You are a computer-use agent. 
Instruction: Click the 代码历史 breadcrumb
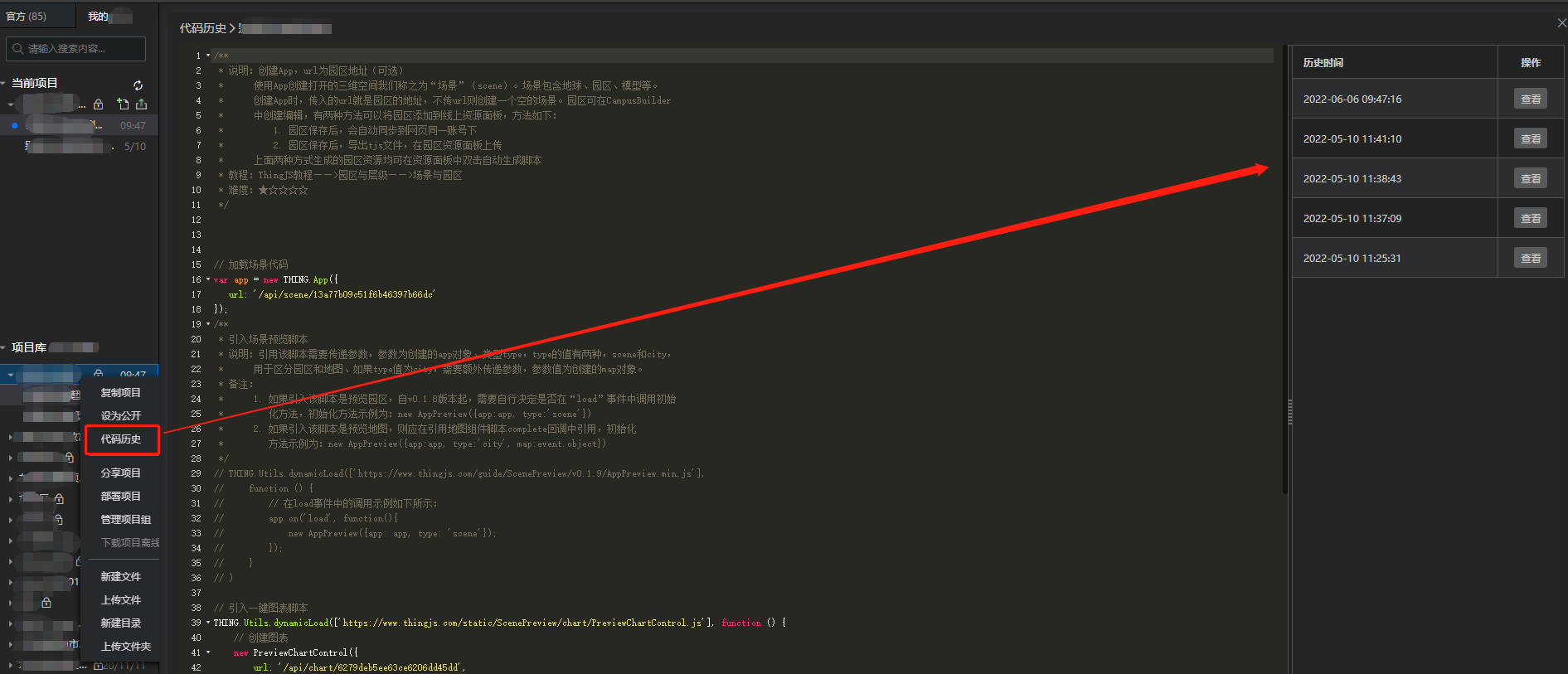[203, 28]
